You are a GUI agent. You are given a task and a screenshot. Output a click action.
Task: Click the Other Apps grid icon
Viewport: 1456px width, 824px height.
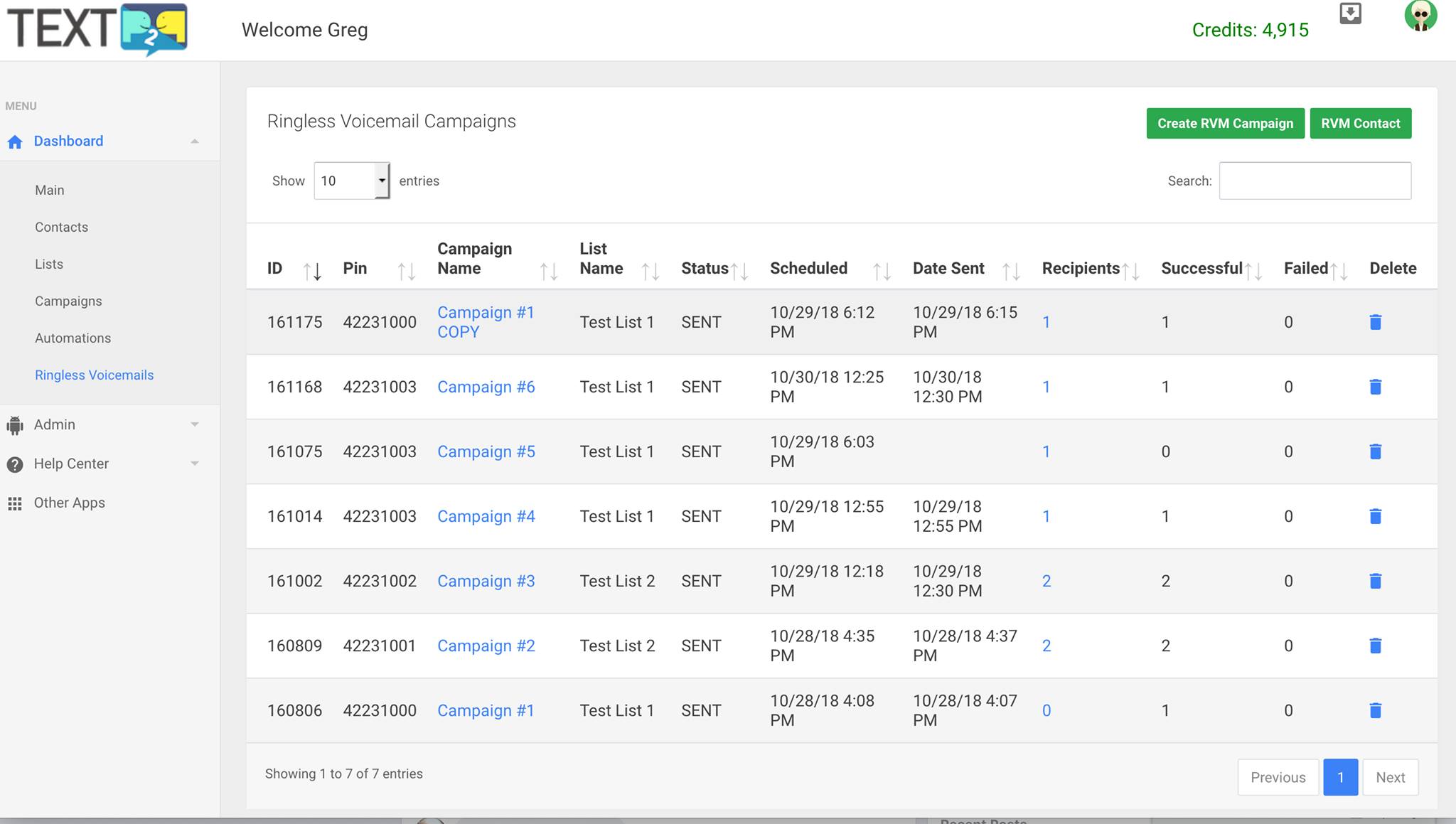15,503
